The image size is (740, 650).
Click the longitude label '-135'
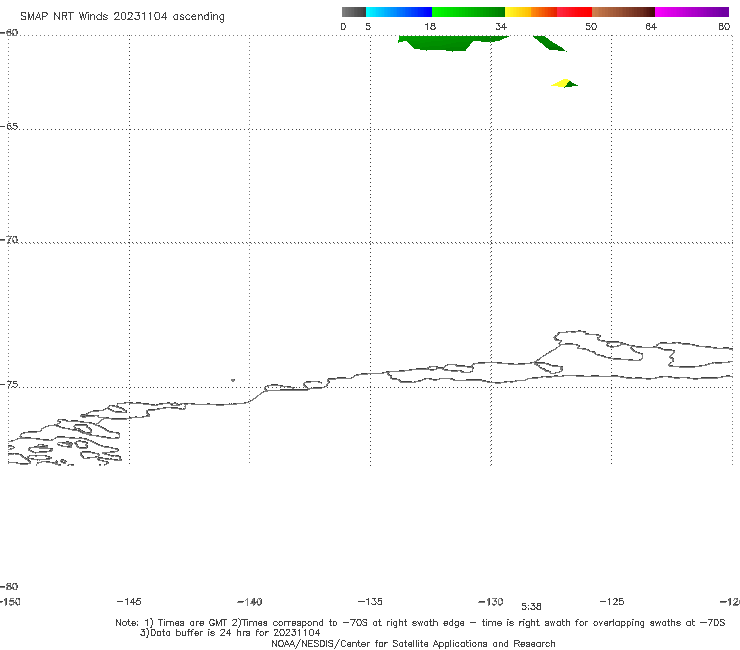point(370,601)
